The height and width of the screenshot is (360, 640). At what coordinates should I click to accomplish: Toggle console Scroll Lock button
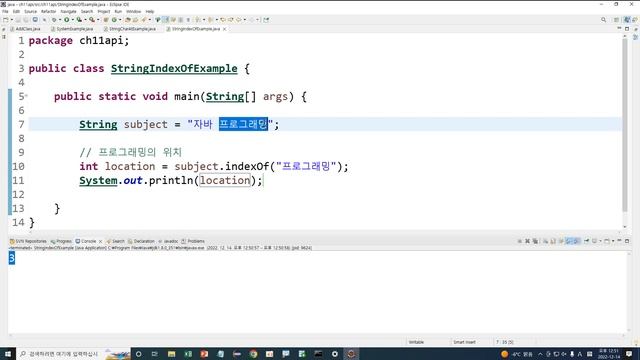pos(553,241)
